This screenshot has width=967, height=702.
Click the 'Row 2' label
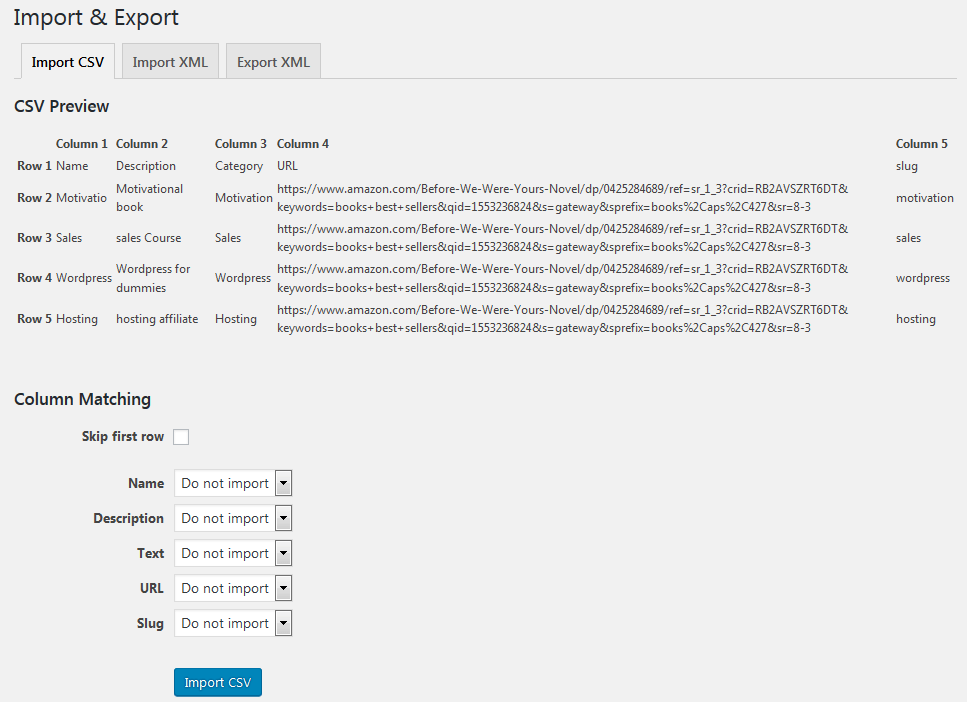point(35,197)
